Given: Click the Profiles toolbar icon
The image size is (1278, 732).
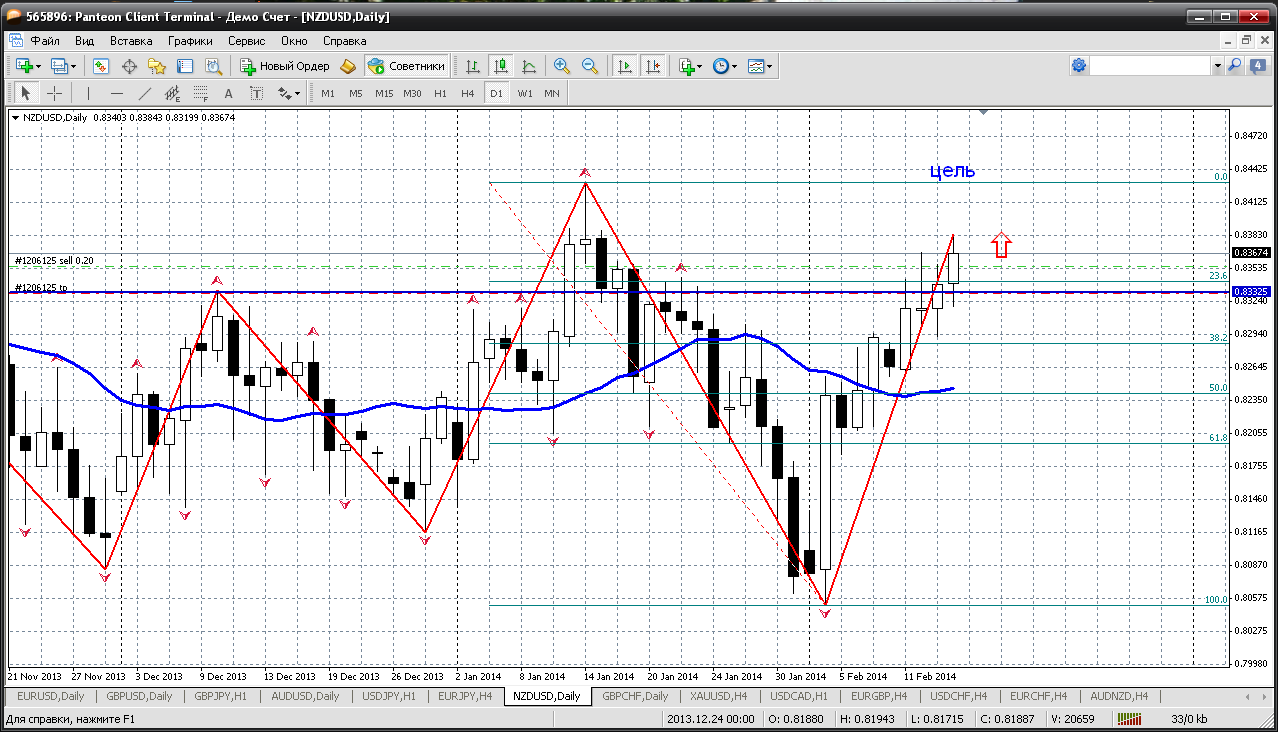Looking at the screenshot, I should click(x=59, y=66).
